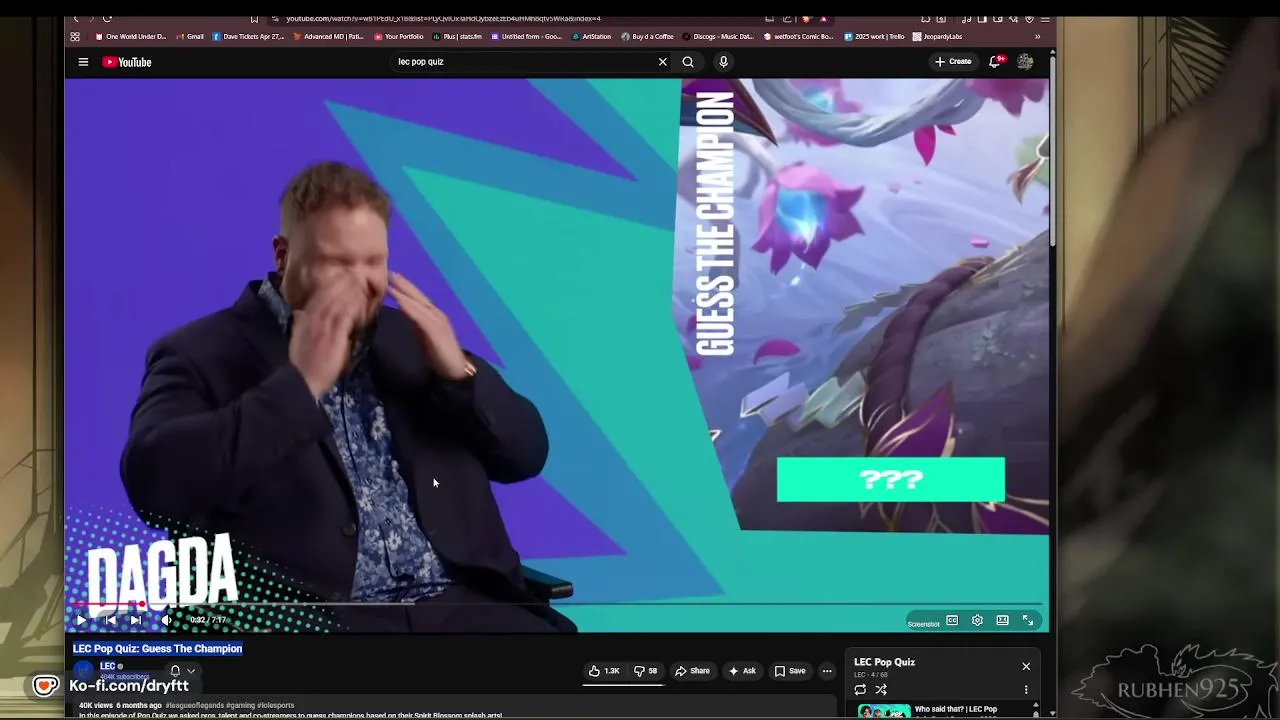Click the video title 'LEC Pop Quiz: Guess The Champion'
Screen dimensions: 1280x720
[158, 649]
